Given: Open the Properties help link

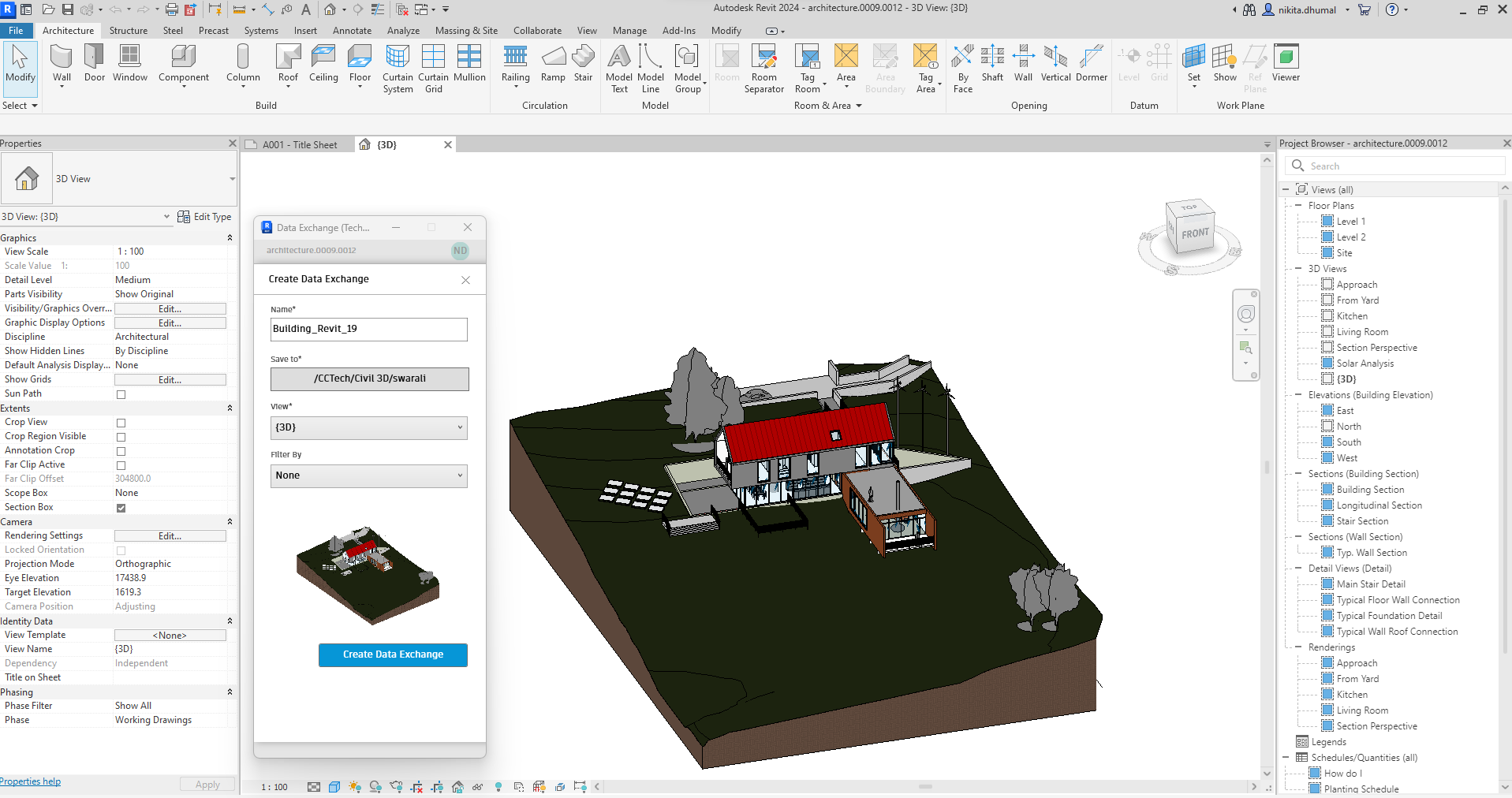Looking at the screenshot, I should [31, 781].
